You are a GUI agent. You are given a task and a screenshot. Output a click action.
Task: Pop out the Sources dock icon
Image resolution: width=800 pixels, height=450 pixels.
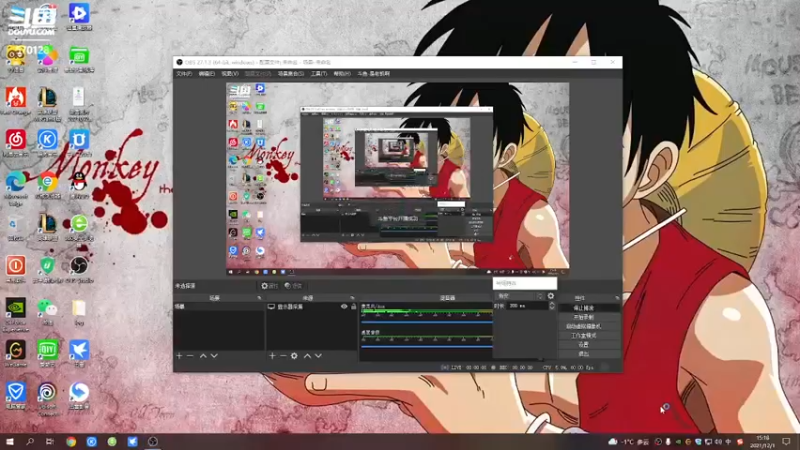[x=352, y=297]
